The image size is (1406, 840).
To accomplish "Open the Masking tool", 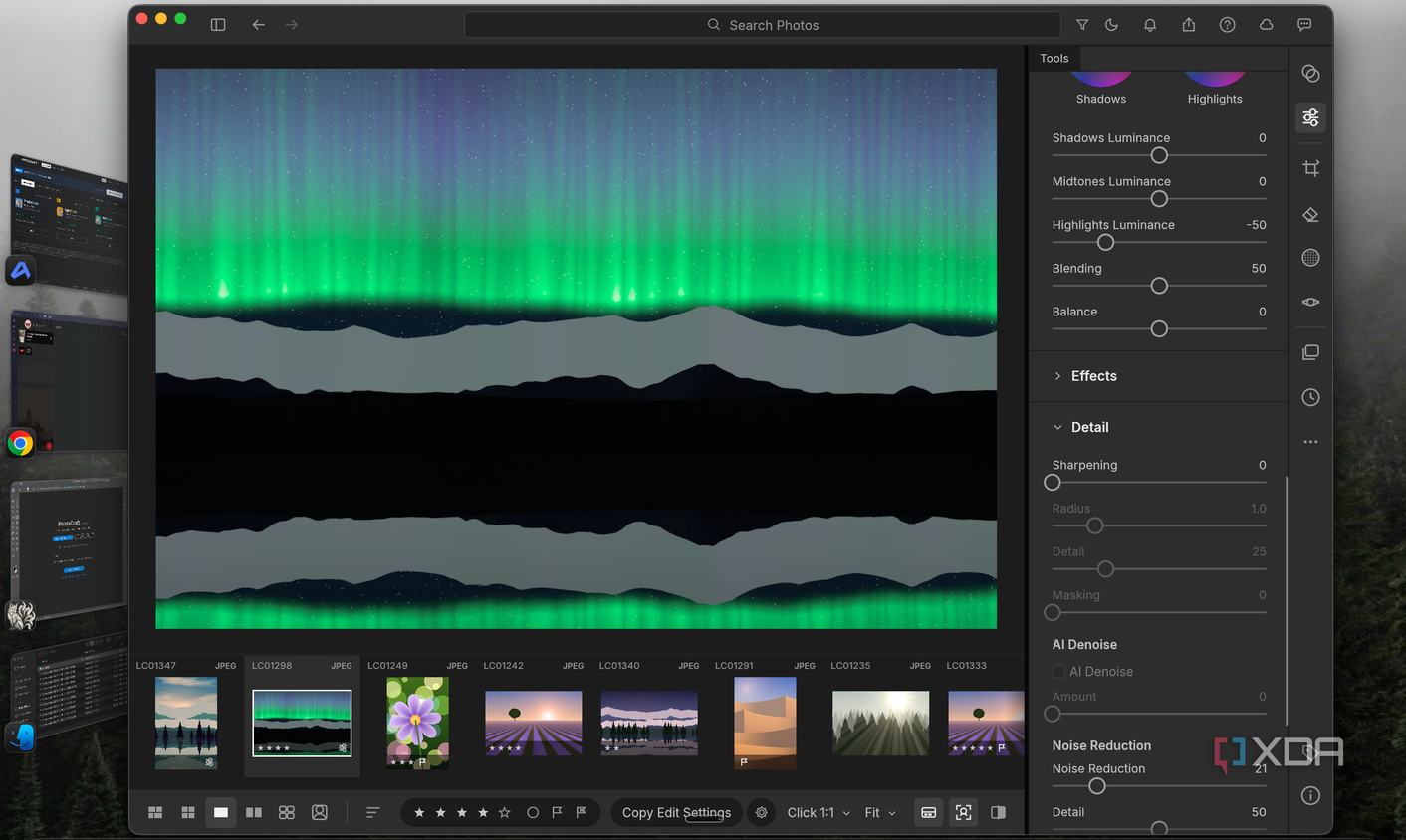I will pos(1310,258).
